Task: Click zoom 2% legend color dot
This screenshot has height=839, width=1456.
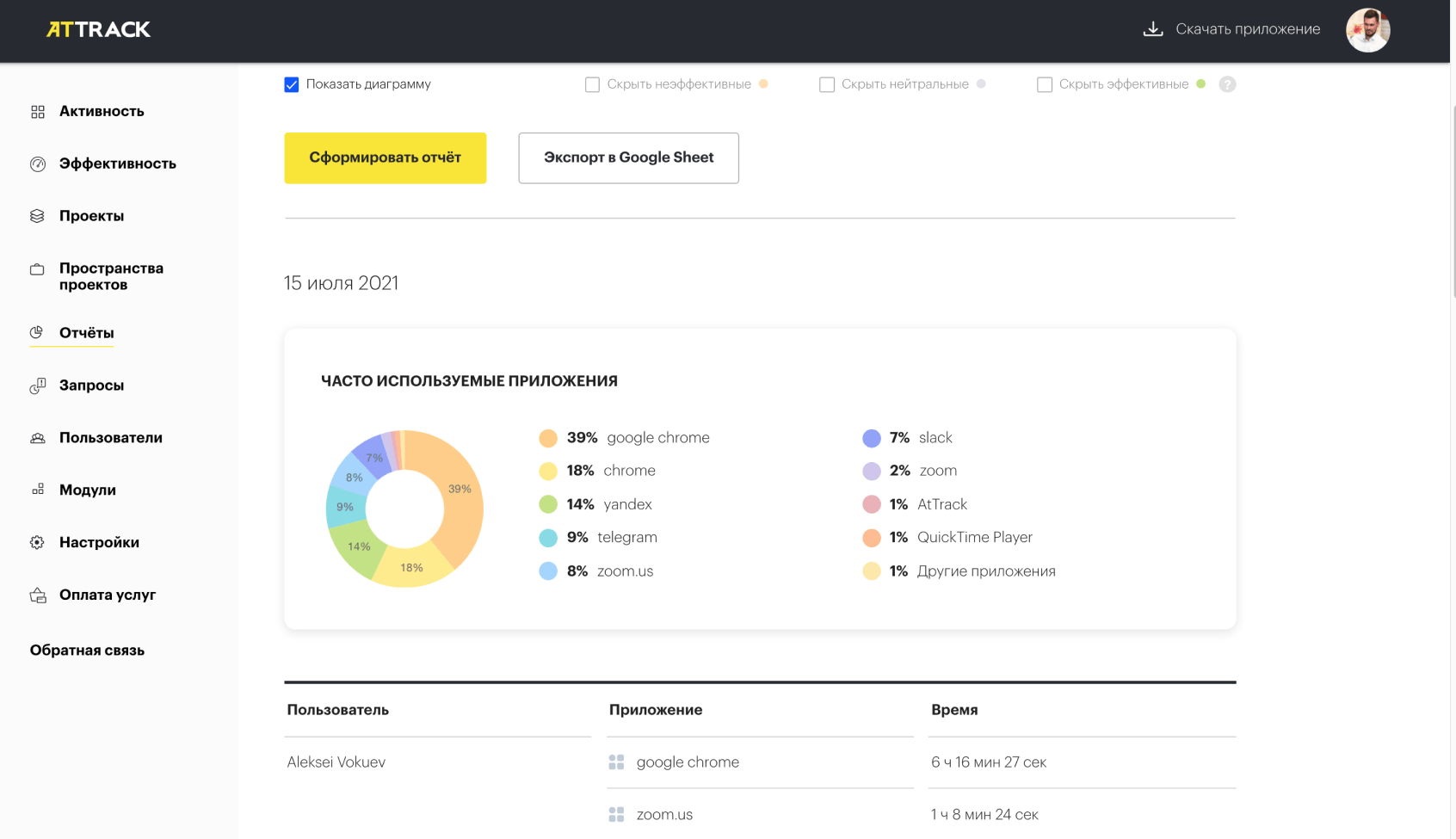Action: click(872, 472)
